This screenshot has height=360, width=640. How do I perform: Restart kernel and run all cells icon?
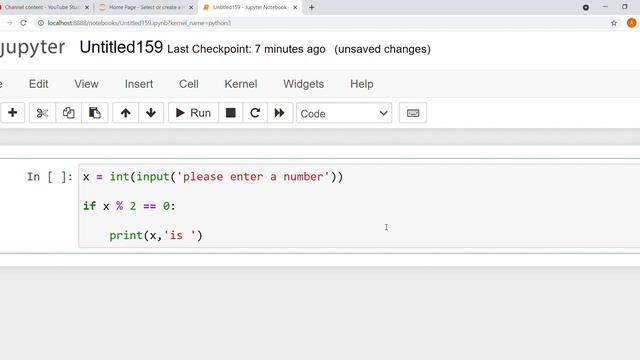[280, 113]
